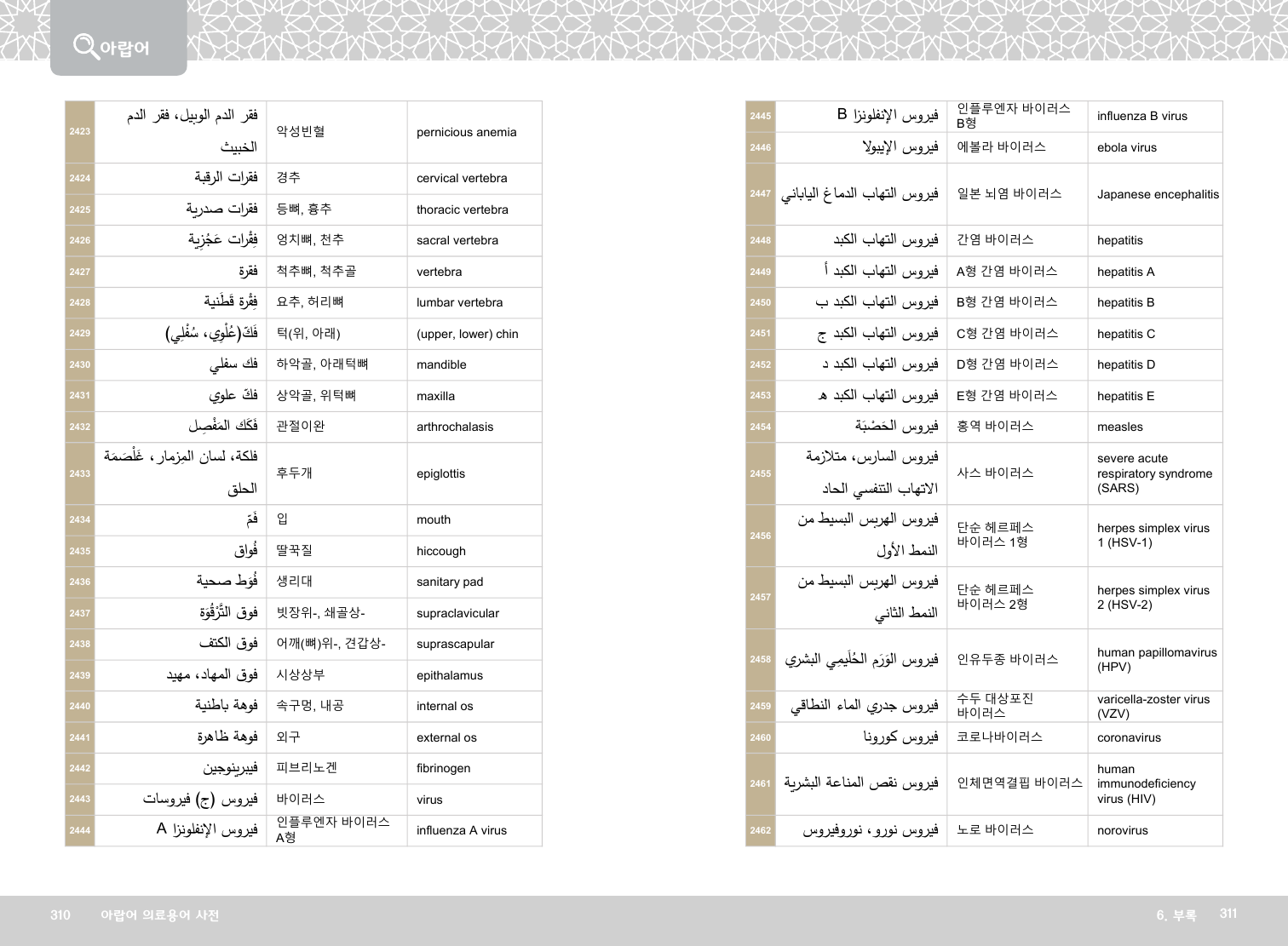This screenshot has height=946, width=1288.
Task: Click the 'norovirus' entry text
Action: pos(1122,831)
